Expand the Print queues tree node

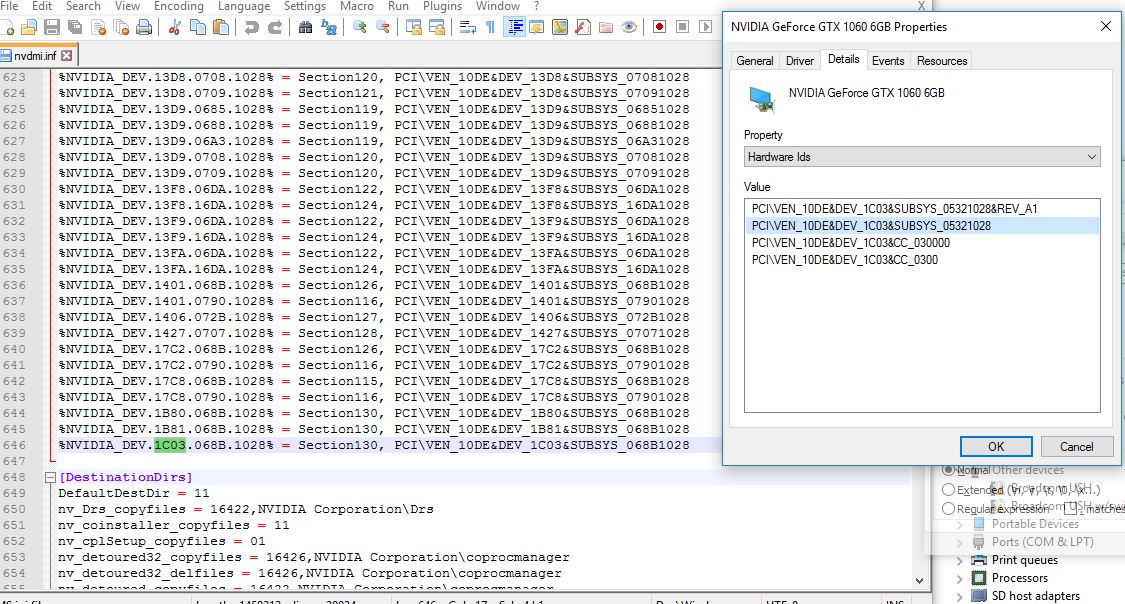(959, 560)
